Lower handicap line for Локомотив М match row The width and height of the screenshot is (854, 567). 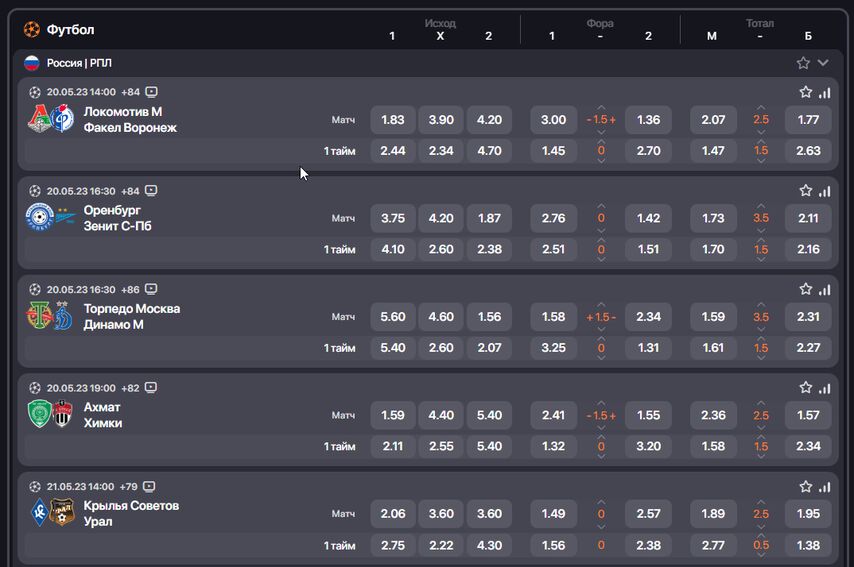pos(601,132)
